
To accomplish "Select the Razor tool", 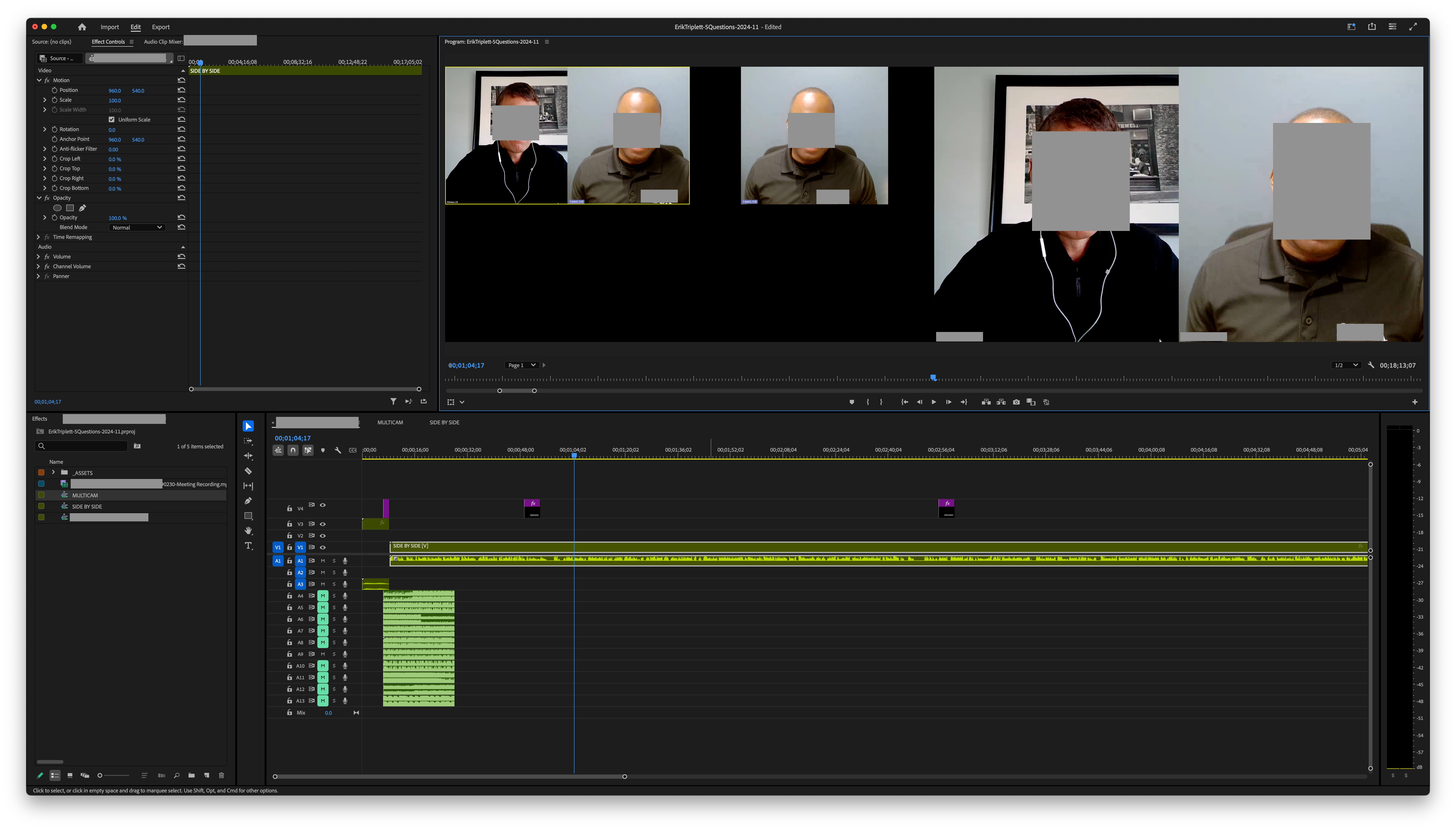I will pos(248,471).
